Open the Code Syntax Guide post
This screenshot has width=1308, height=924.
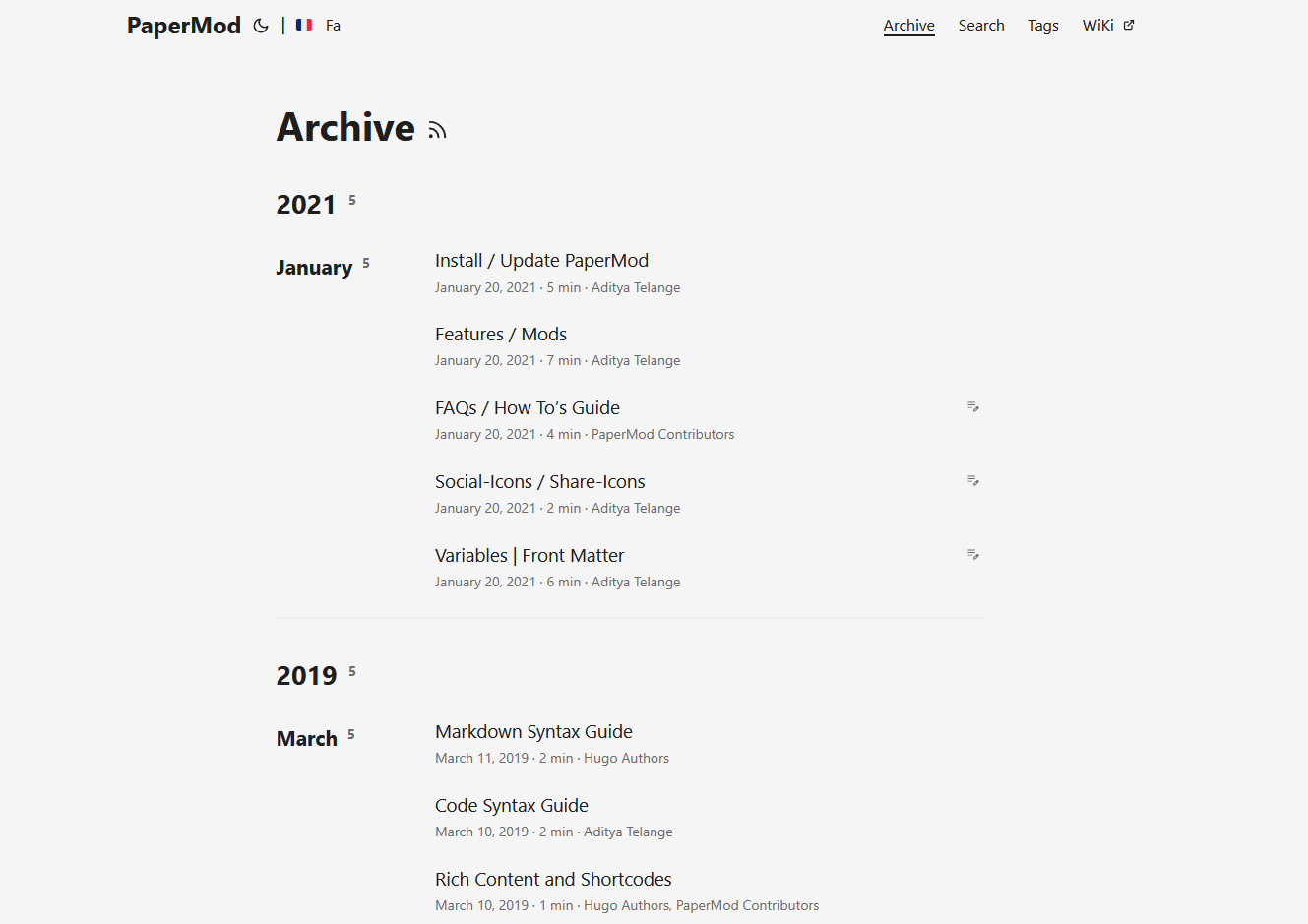point(511,806)
